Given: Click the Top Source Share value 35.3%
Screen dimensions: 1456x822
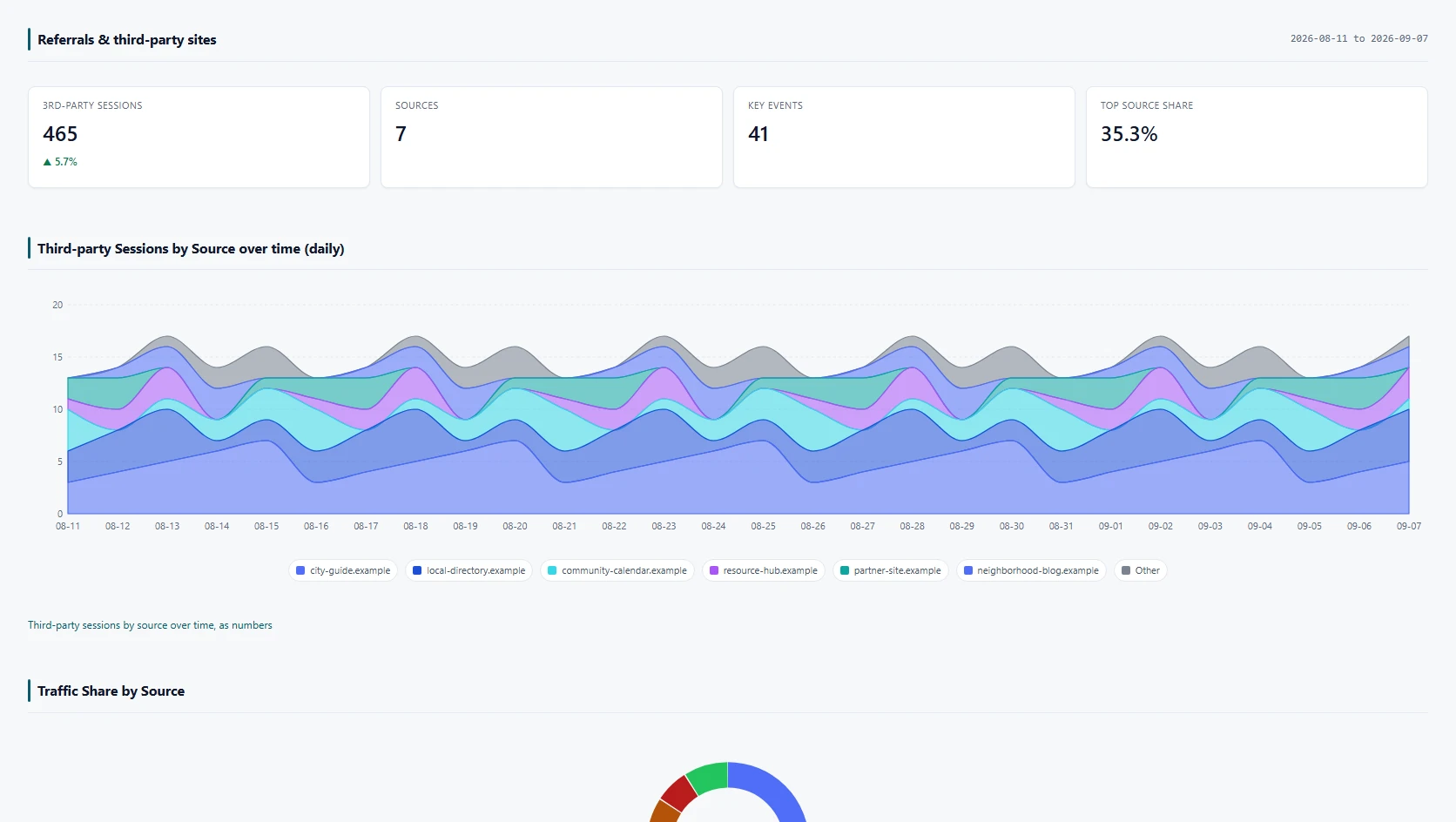Looking at the screenshot, I should (x=1129, y=134).
